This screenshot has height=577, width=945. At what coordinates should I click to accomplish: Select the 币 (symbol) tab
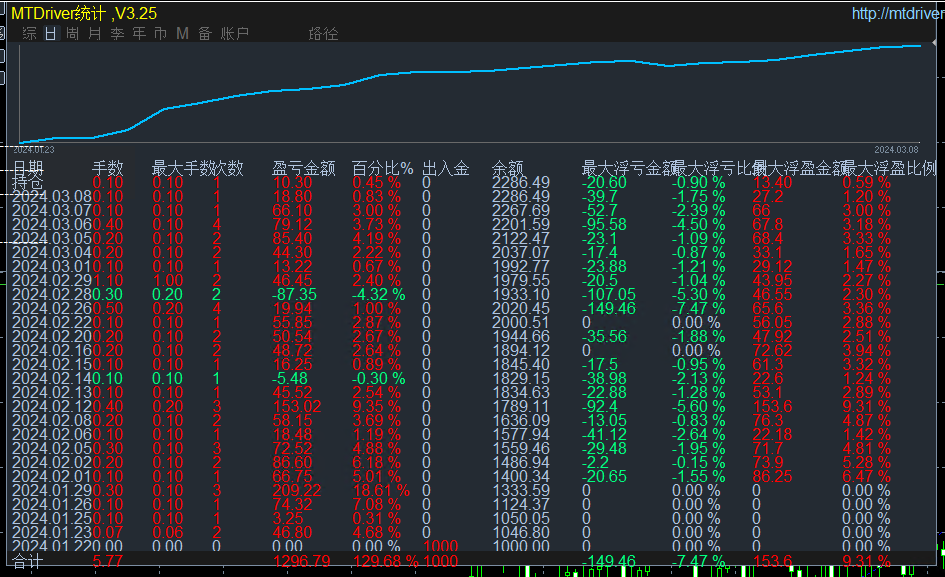[x=160, y=34]
